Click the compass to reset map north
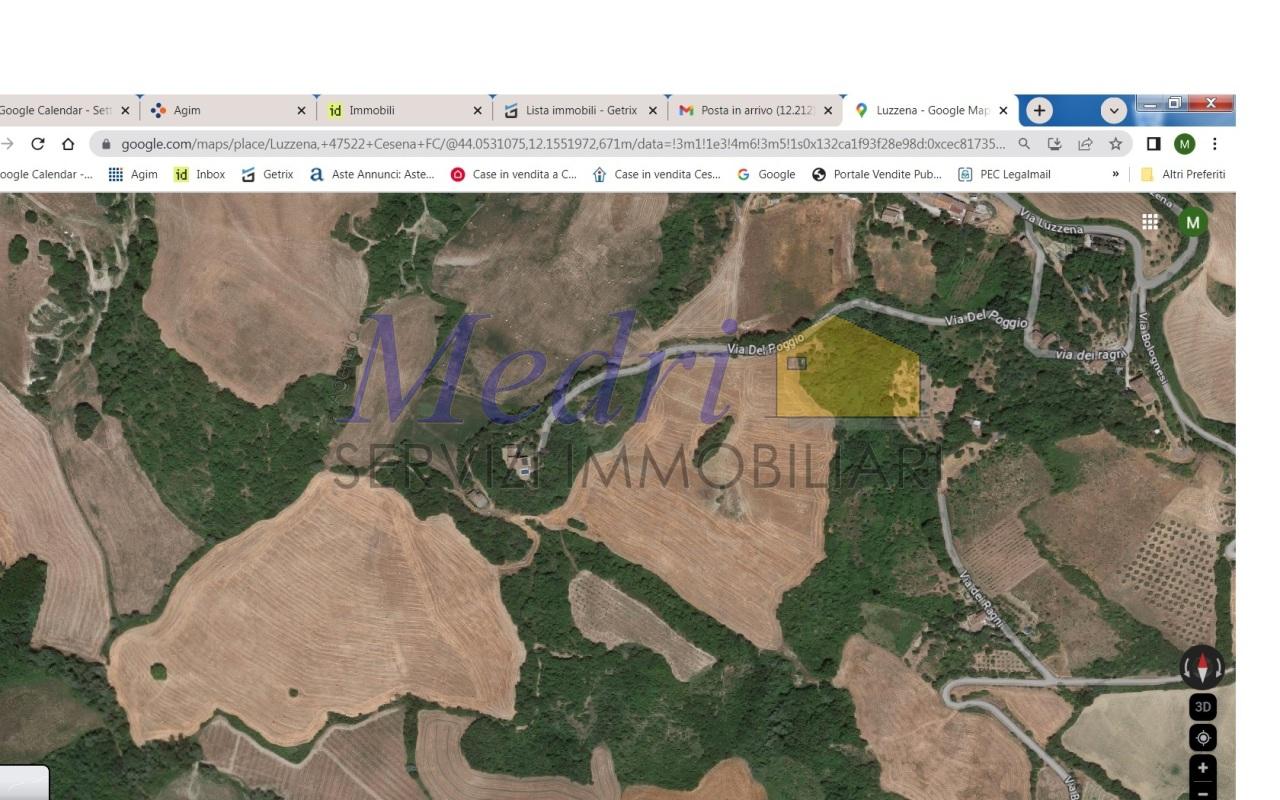Image resolution: width=1280 pixels, height=800 pixels. (x=1202, y=667)
